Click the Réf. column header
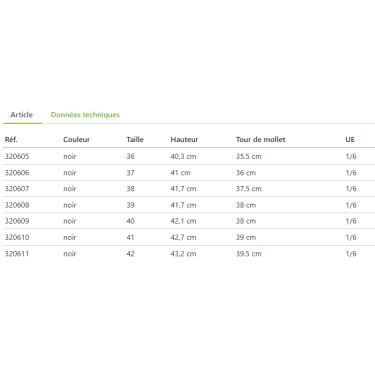375x375 pixels. 11,139
